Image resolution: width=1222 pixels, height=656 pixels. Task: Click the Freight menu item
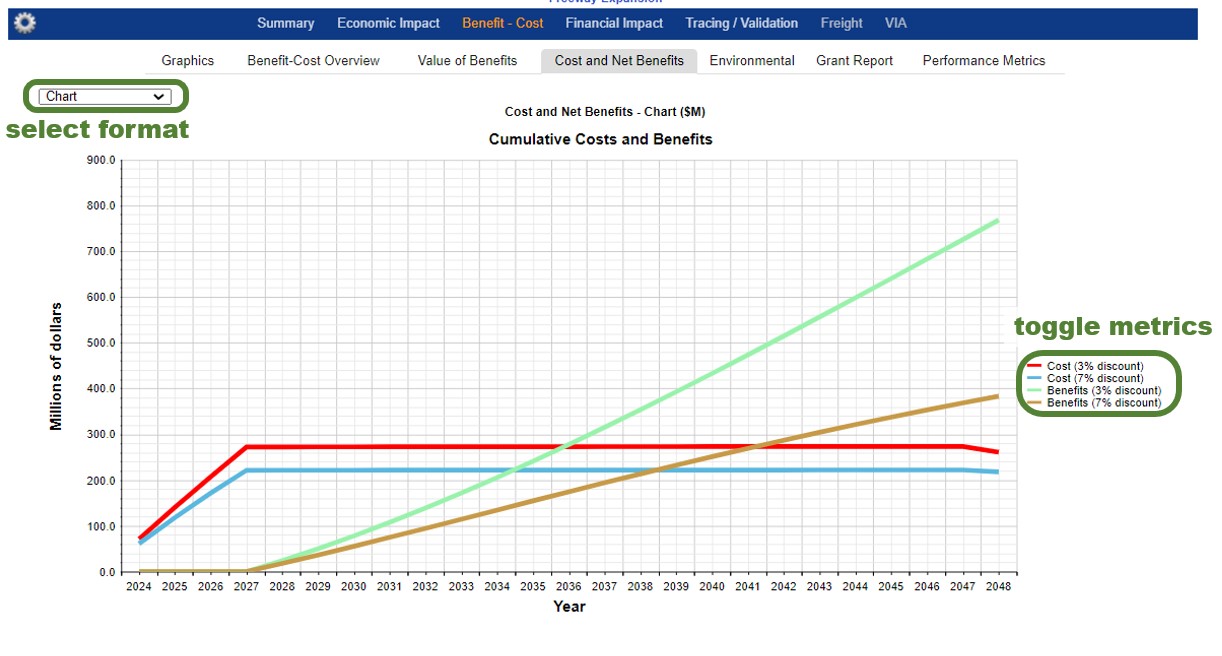(x=841, y=23)
